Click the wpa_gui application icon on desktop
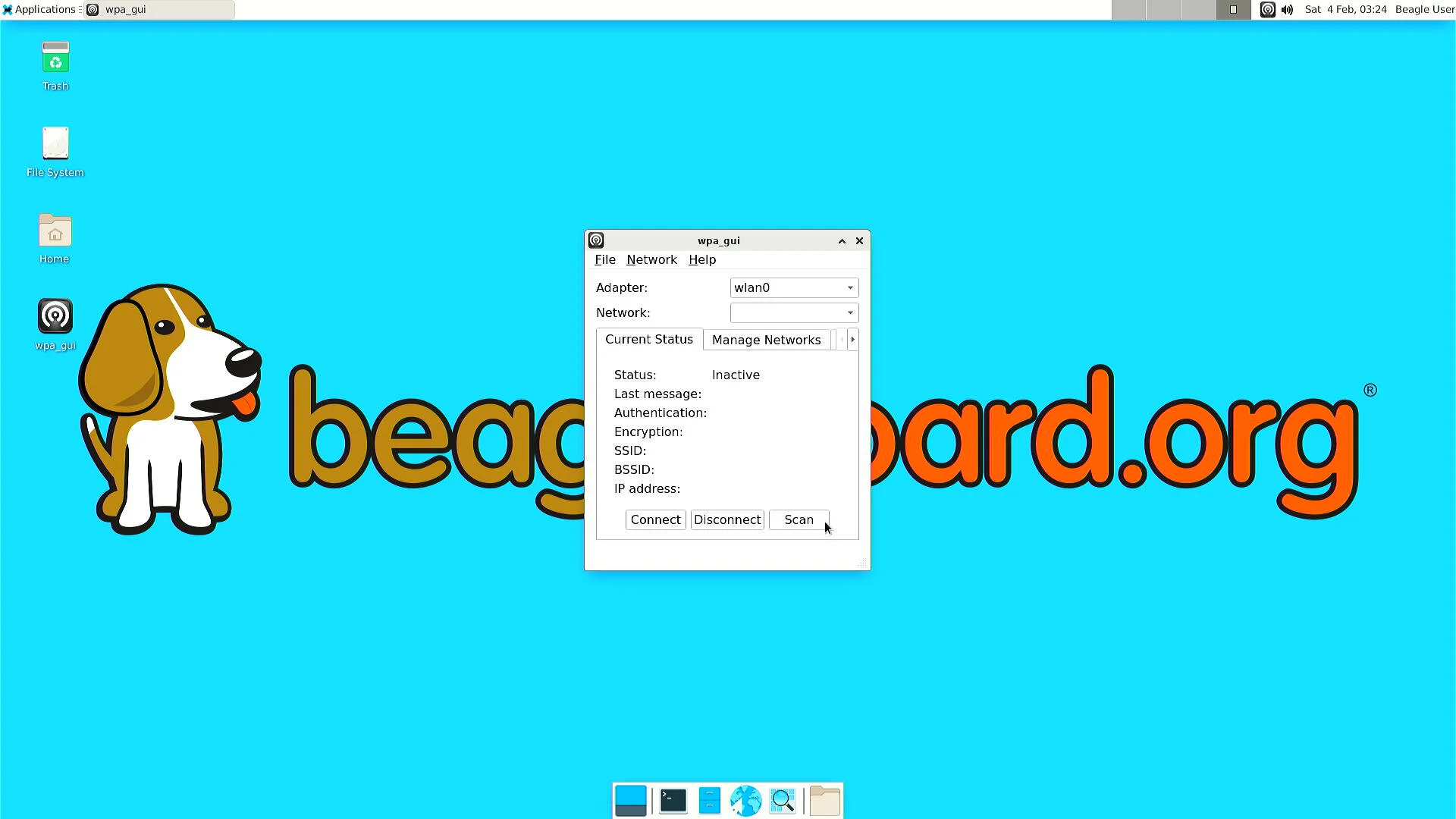Image resolution: width=1456 pixels, height=819 pixels. [55, 315]
